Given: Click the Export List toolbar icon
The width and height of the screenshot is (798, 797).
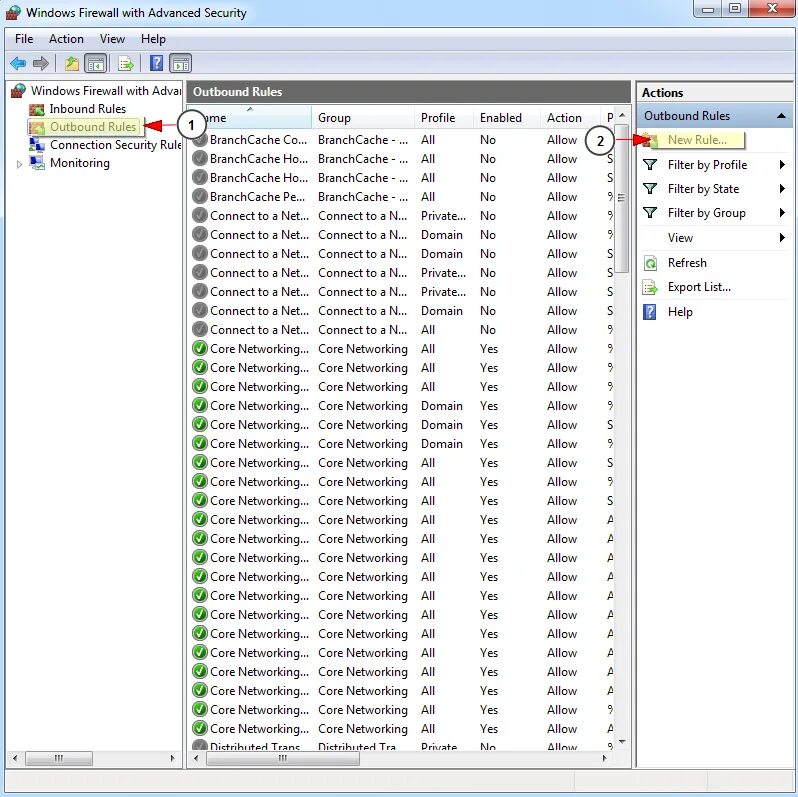Looking at the screenshot, I should pos(126,64).
